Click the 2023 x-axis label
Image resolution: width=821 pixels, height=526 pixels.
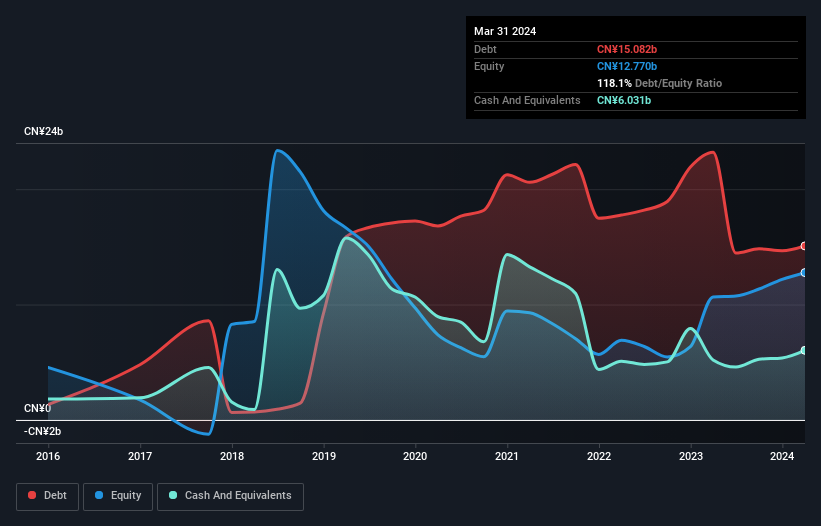coord(691,456)
